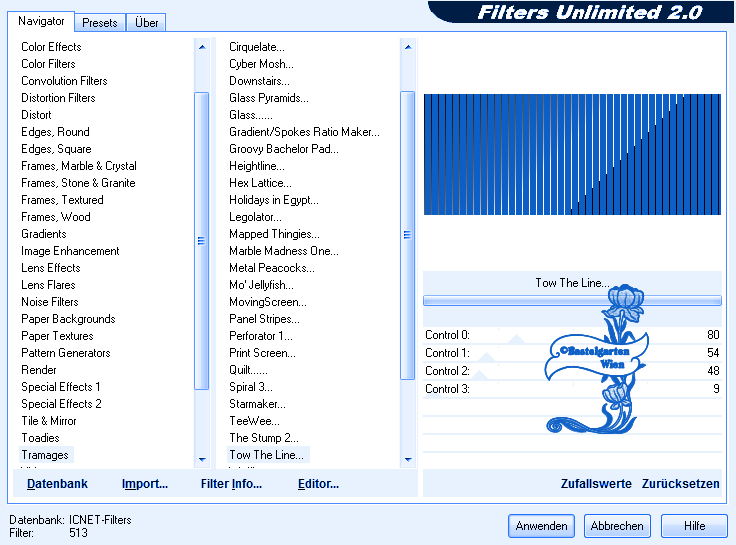The height and width of the screenshot is (545, 736).
Task: Click the blue striped filter preview
Action: click(572, 154)
